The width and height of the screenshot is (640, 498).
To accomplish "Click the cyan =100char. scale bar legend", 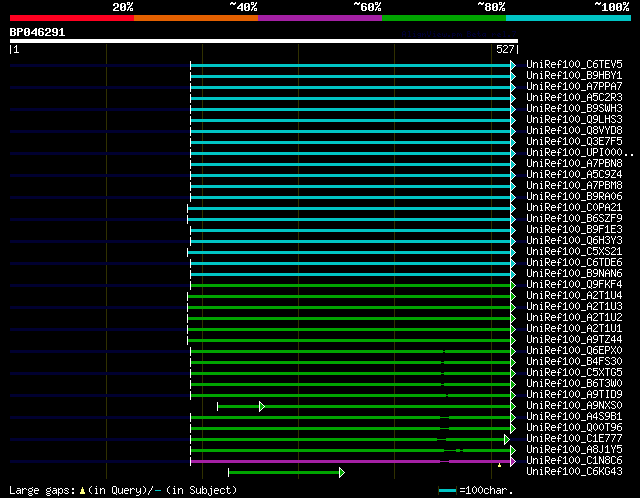I will click(x=447, y=490).
